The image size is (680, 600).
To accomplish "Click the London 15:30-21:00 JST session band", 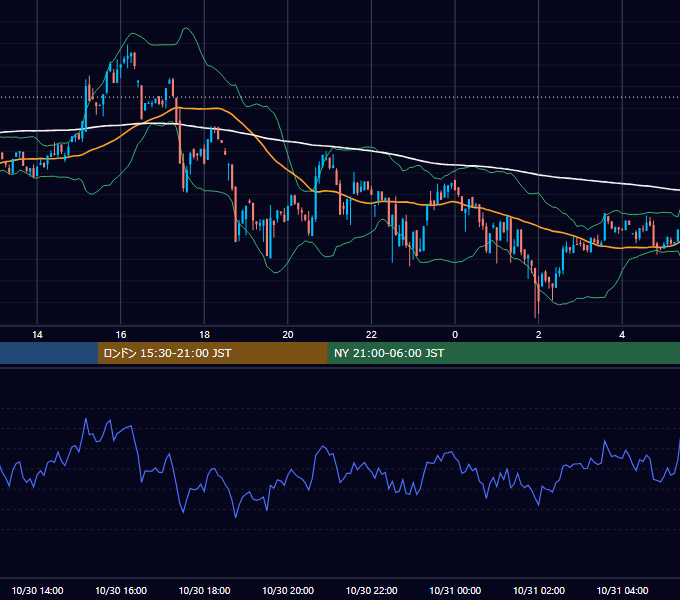I will coord(212,353).
